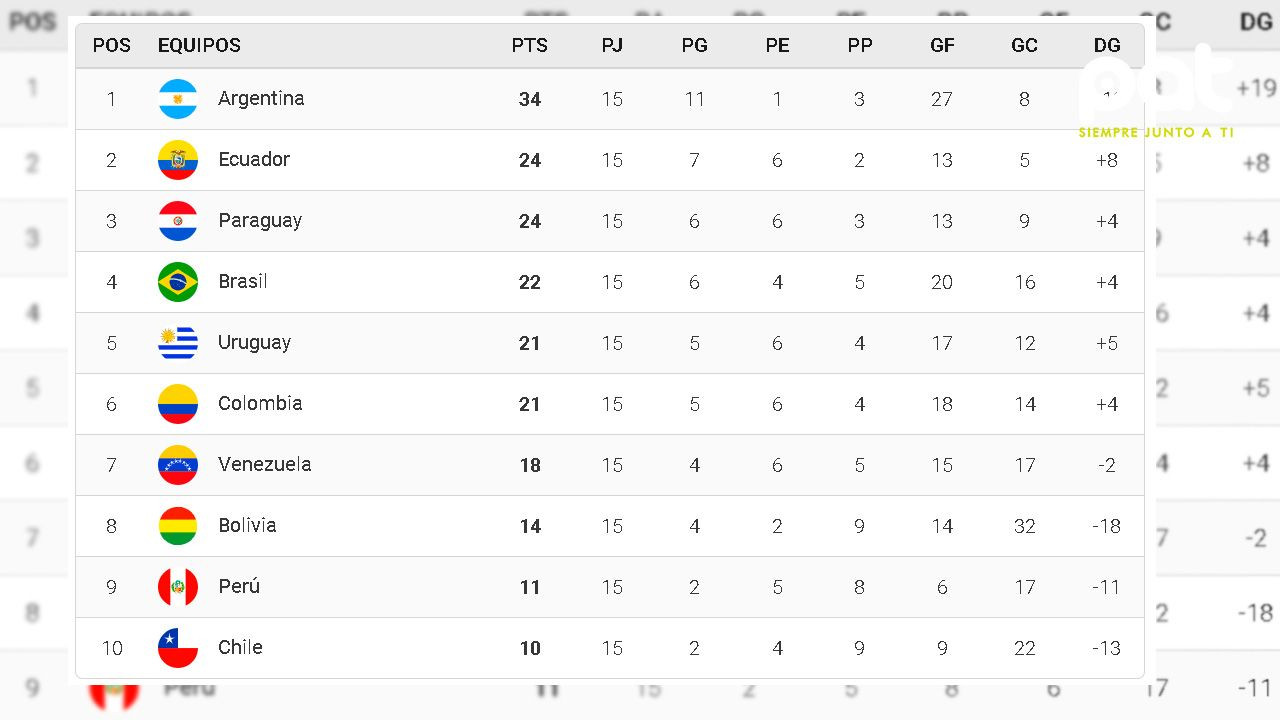Click the GF column header
Image resolution: width=1280 pixels, height=720 pixels.
(942, 45)
